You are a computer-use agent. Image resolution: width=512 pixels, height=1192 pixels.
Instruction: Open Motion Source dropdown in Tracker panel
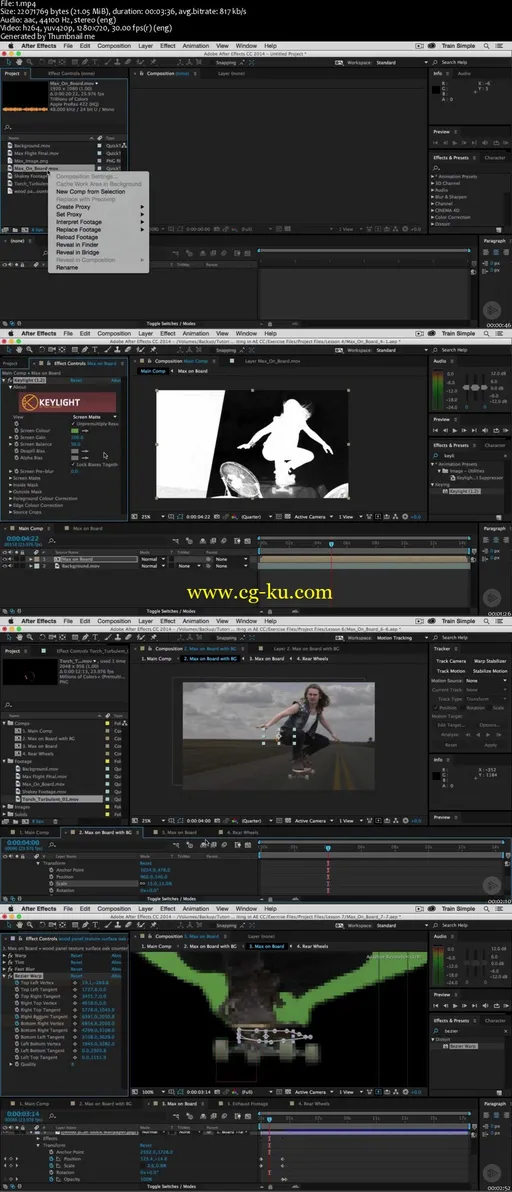tap(486, 680)
